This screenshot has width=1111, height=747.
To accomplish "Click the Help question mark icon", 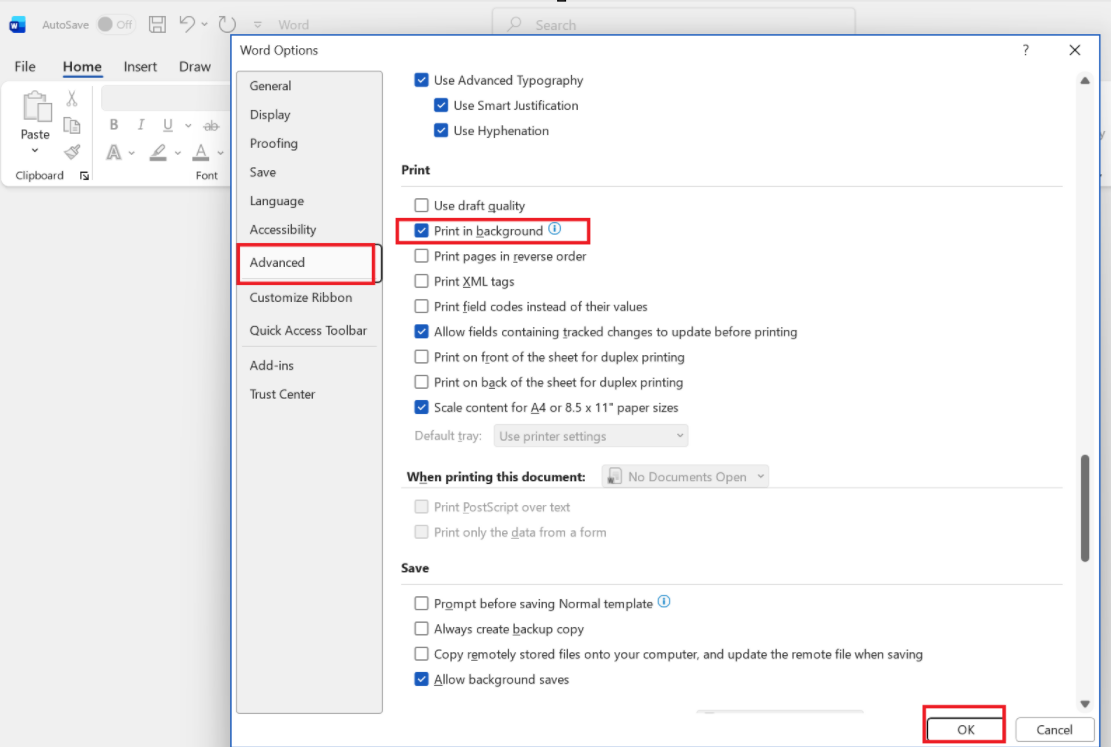I will point(1025,50).
